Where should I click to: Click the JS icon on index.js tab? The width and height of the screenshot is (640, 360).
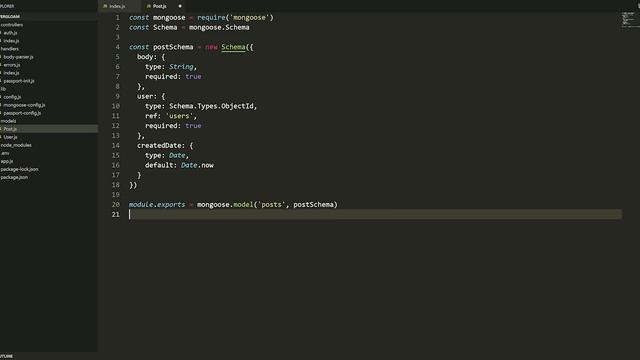(x=105, y=6)
